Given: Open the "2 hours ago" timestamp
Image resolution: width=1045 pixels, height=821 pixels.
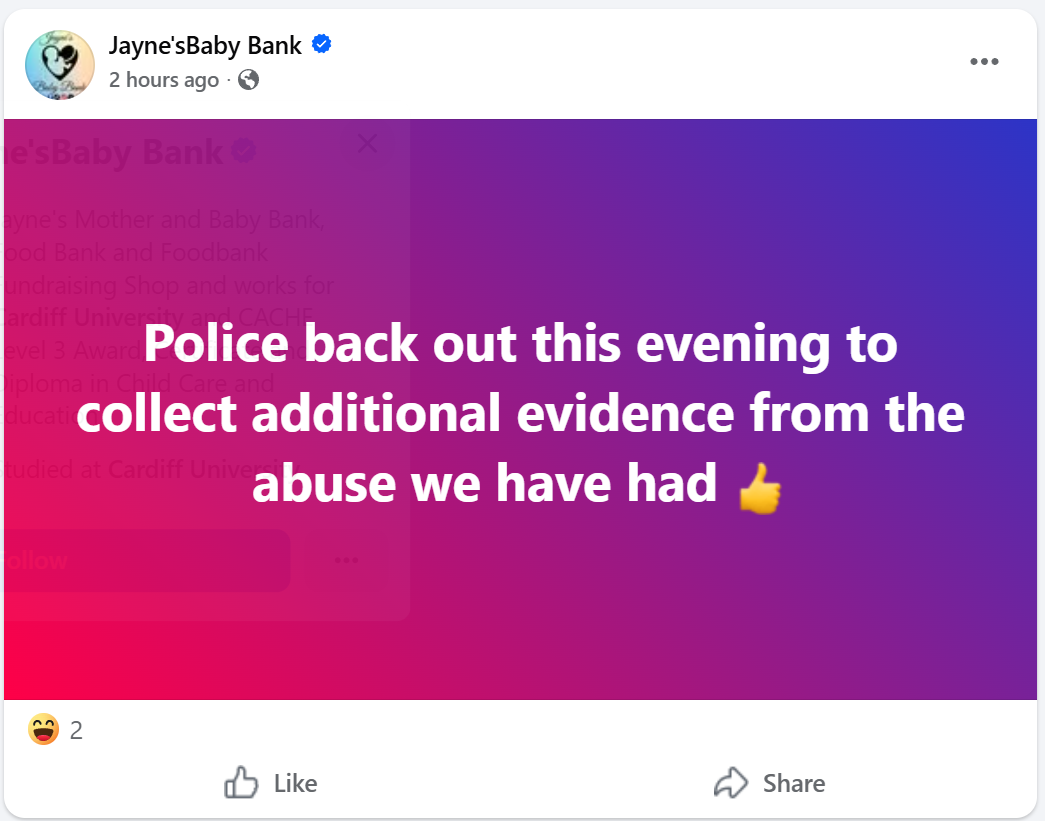Looking at the screenshot, I should [164, 80].
